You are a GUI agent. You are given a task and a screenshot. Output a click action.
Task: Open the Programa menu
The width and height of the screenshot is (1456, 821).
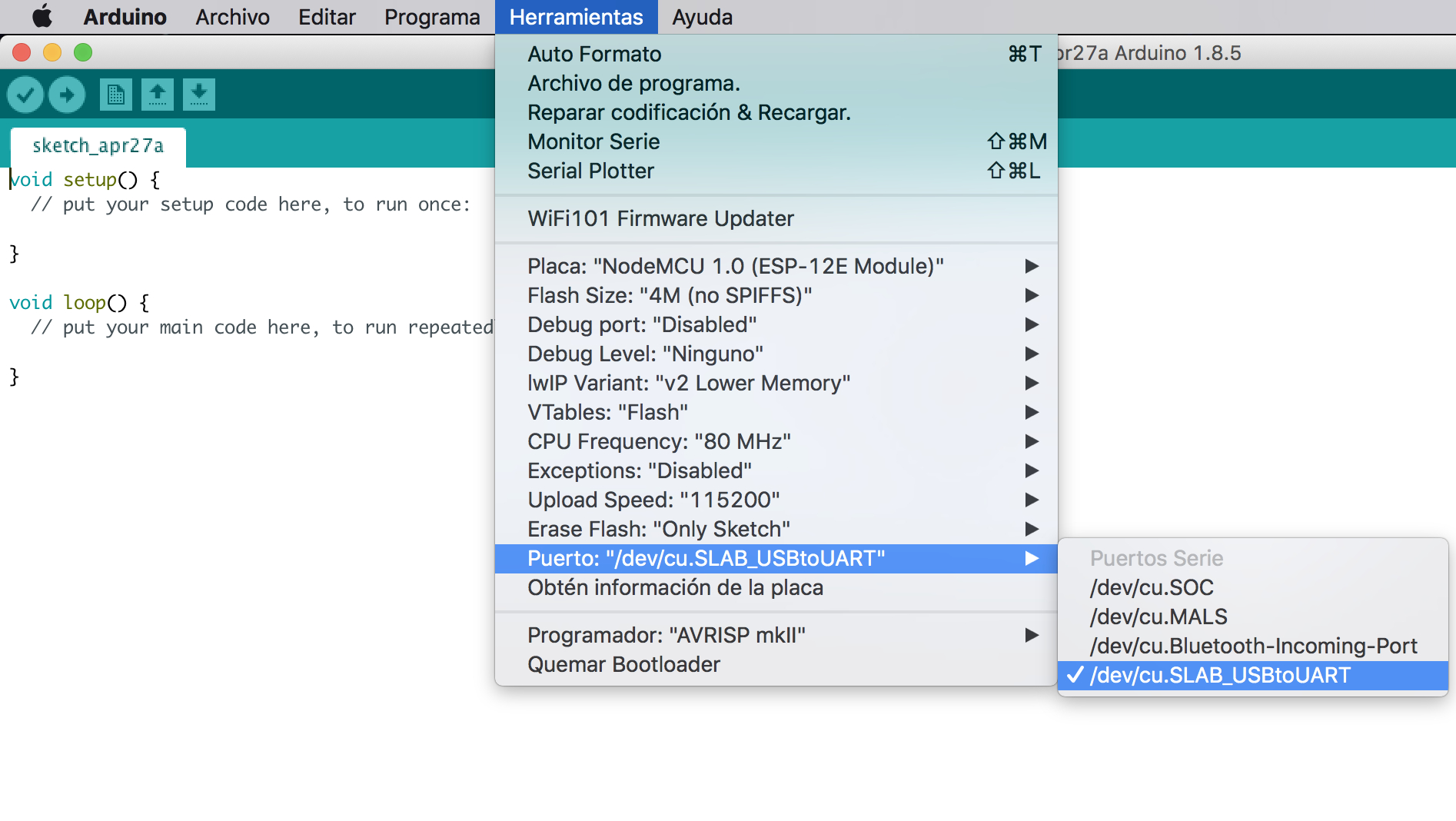coord(432,17)
